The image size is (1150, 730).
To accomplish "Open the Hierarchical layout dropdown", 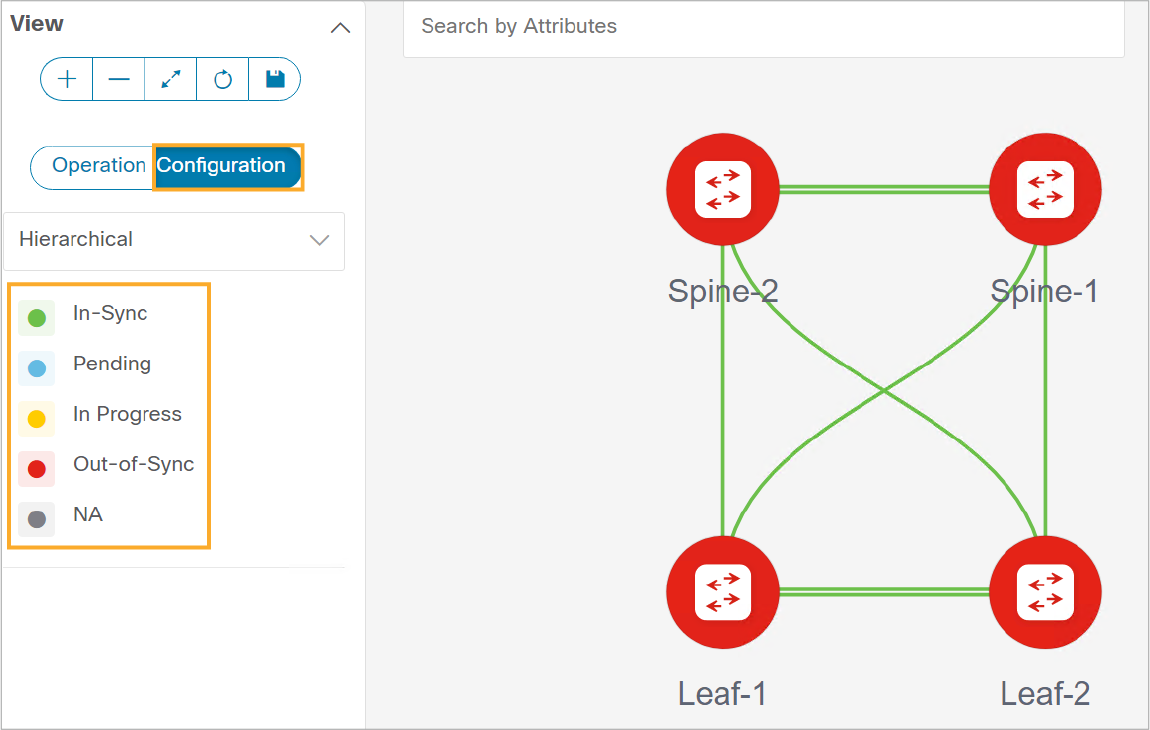I will pyautogui.click(x=174, y=241).
